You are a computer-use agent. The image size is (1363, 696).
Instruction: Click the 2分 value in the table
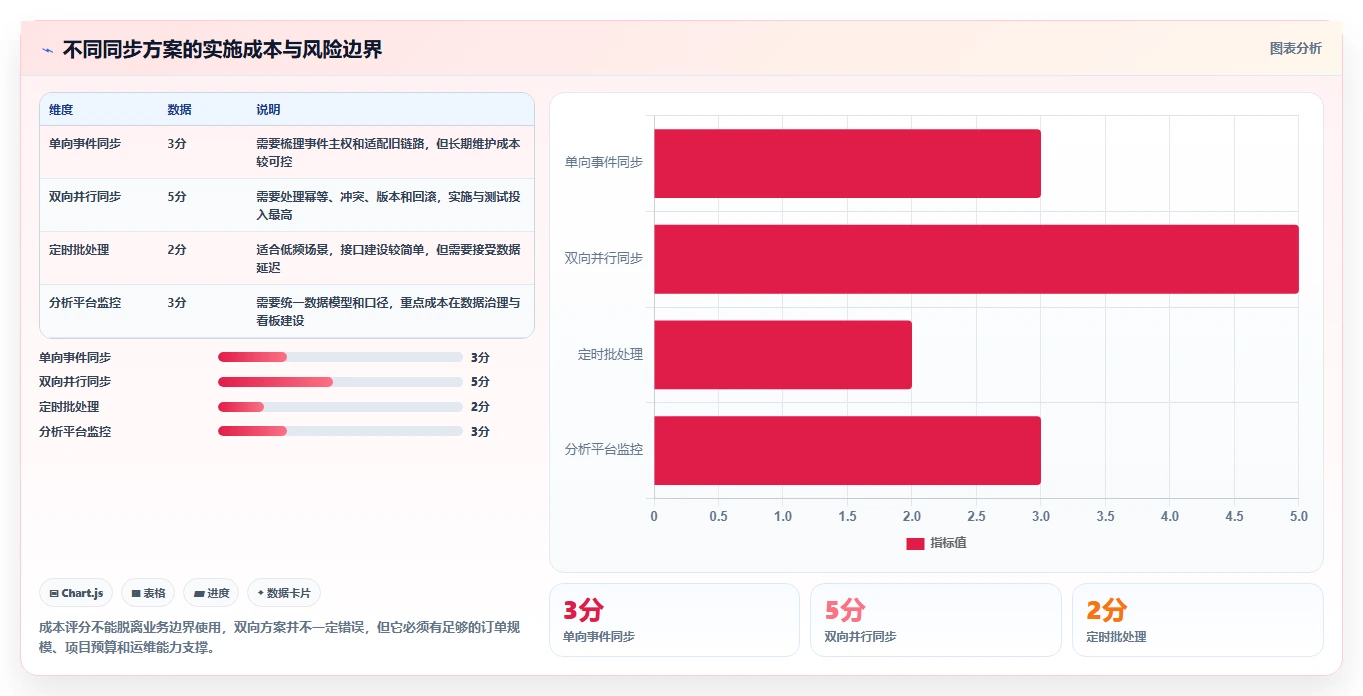(x=177, y=250)
